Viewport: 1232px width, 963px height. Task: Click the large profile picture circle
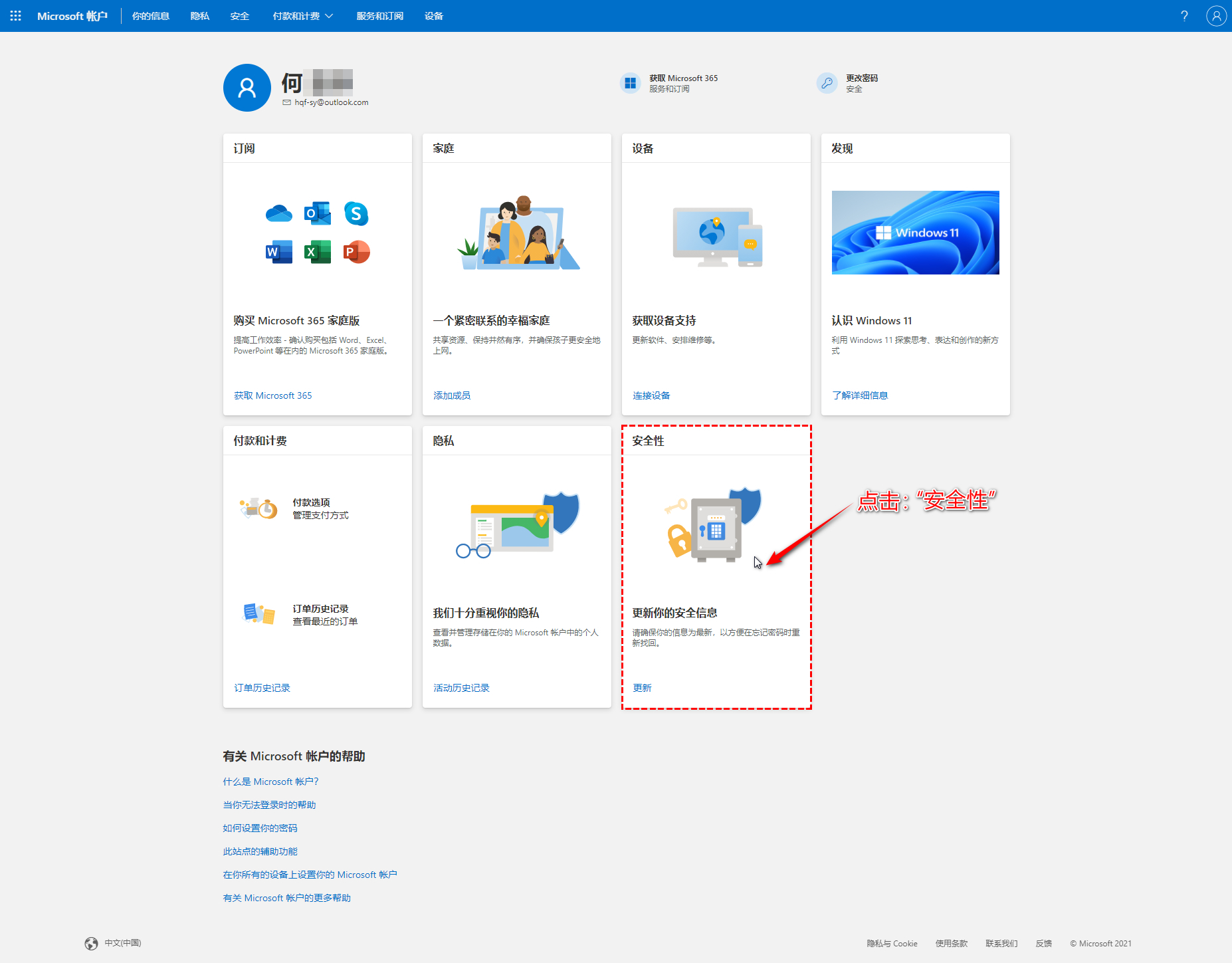[x=247, y=88]
